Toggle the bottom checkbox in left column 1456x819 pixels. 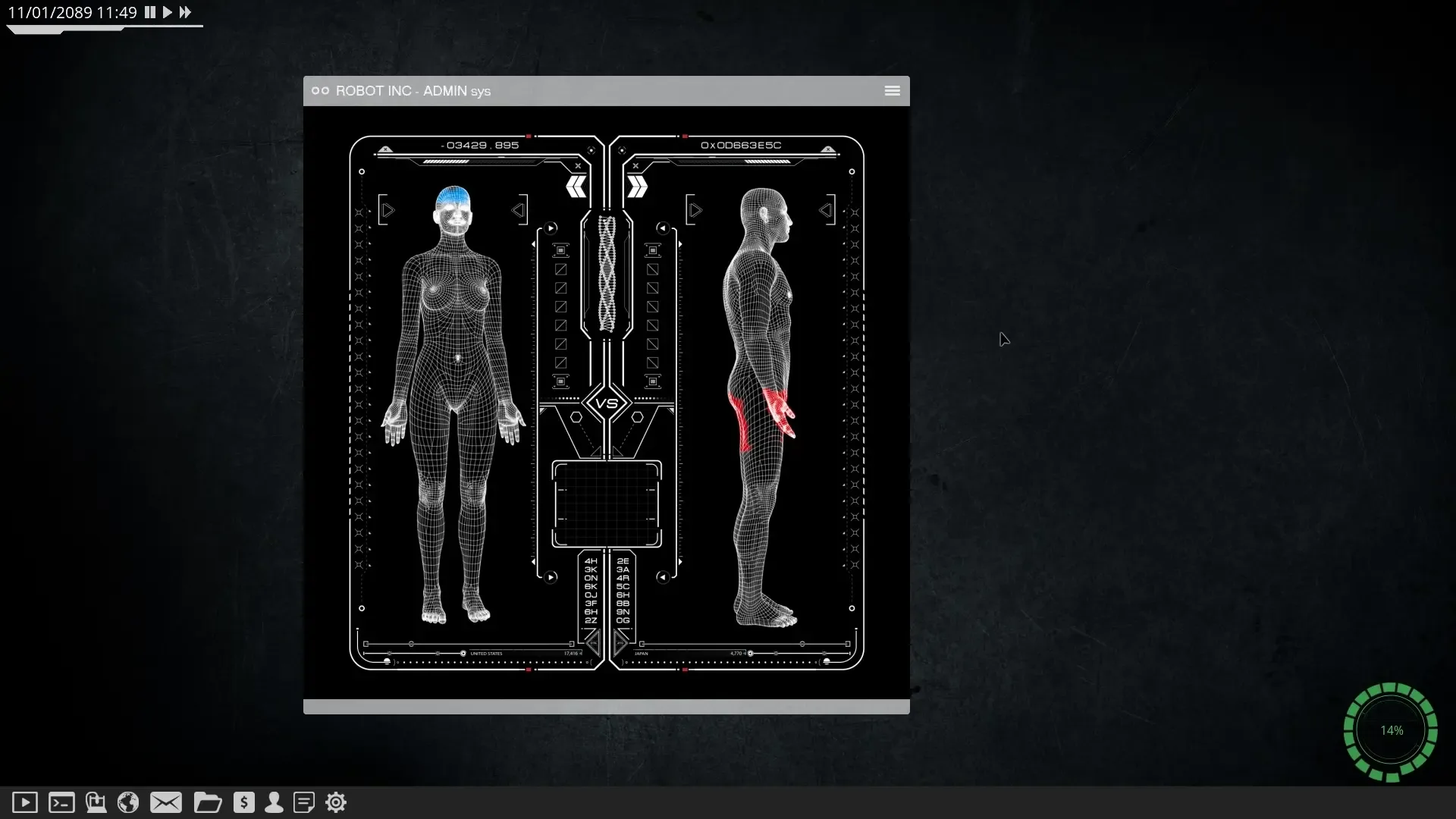pyautogui.click(x=560, y=362)
